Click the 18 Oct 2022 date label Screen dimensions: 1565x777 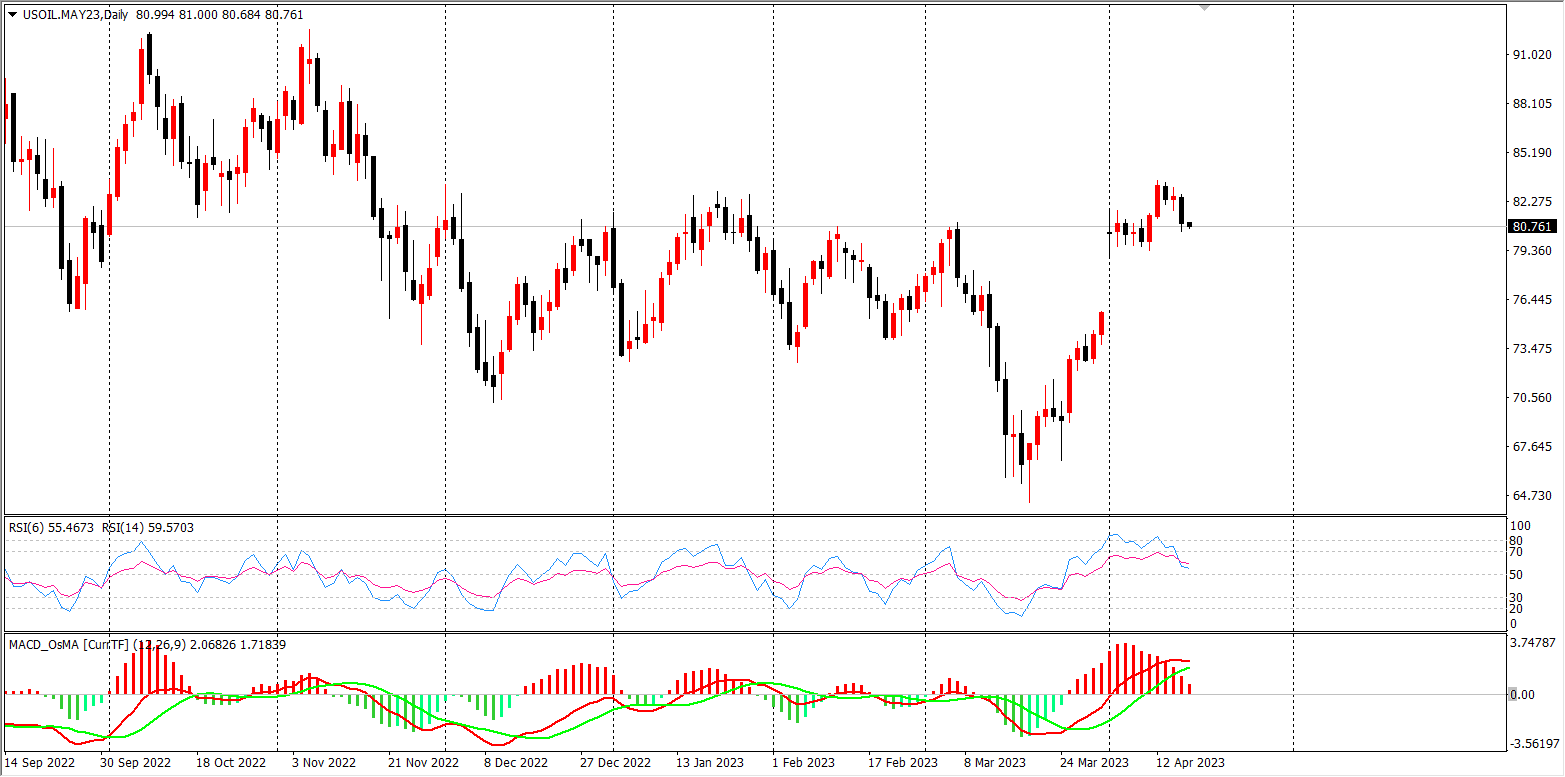click(231, 763)
